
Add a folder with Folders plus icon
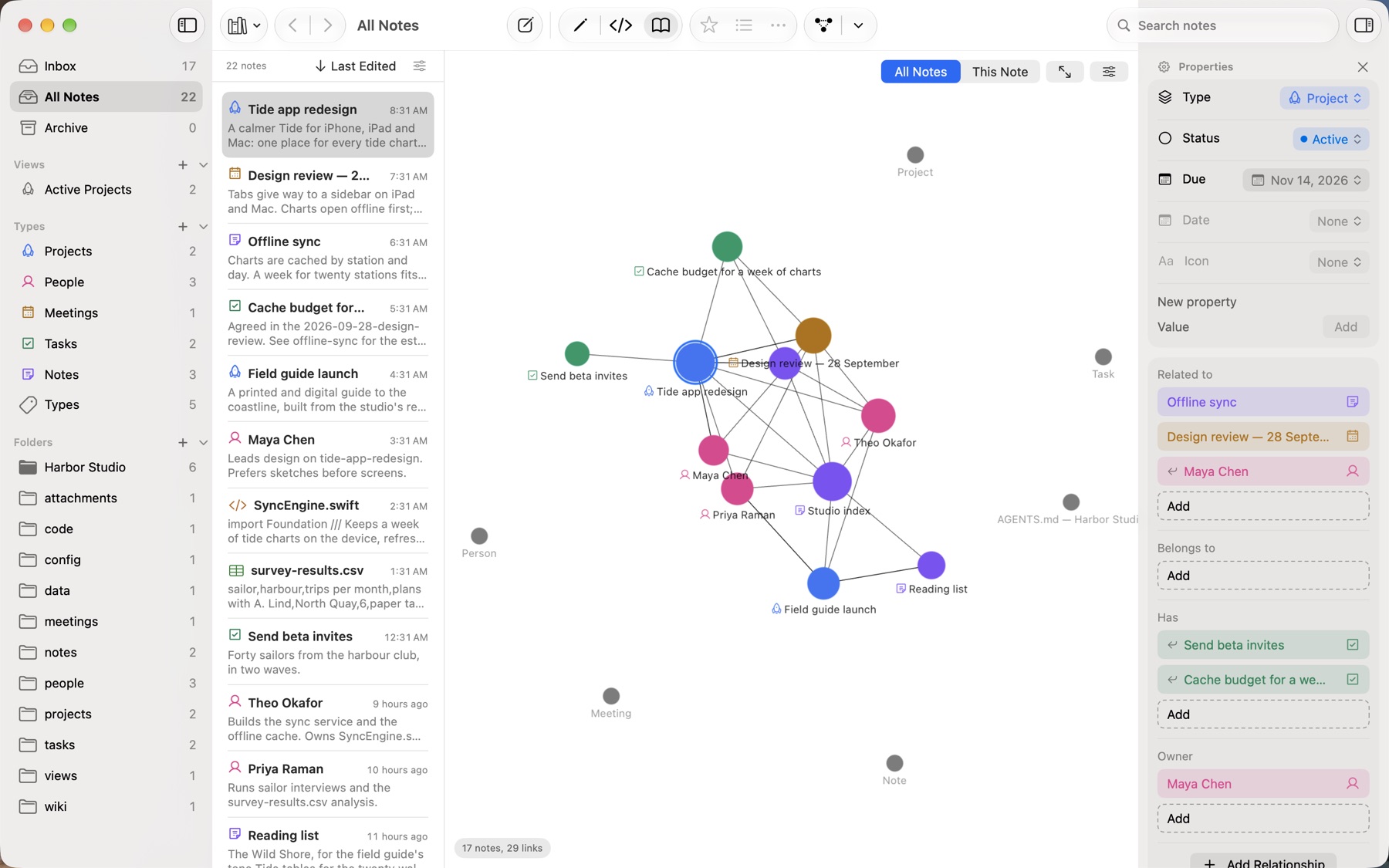(x=183, y=443)
